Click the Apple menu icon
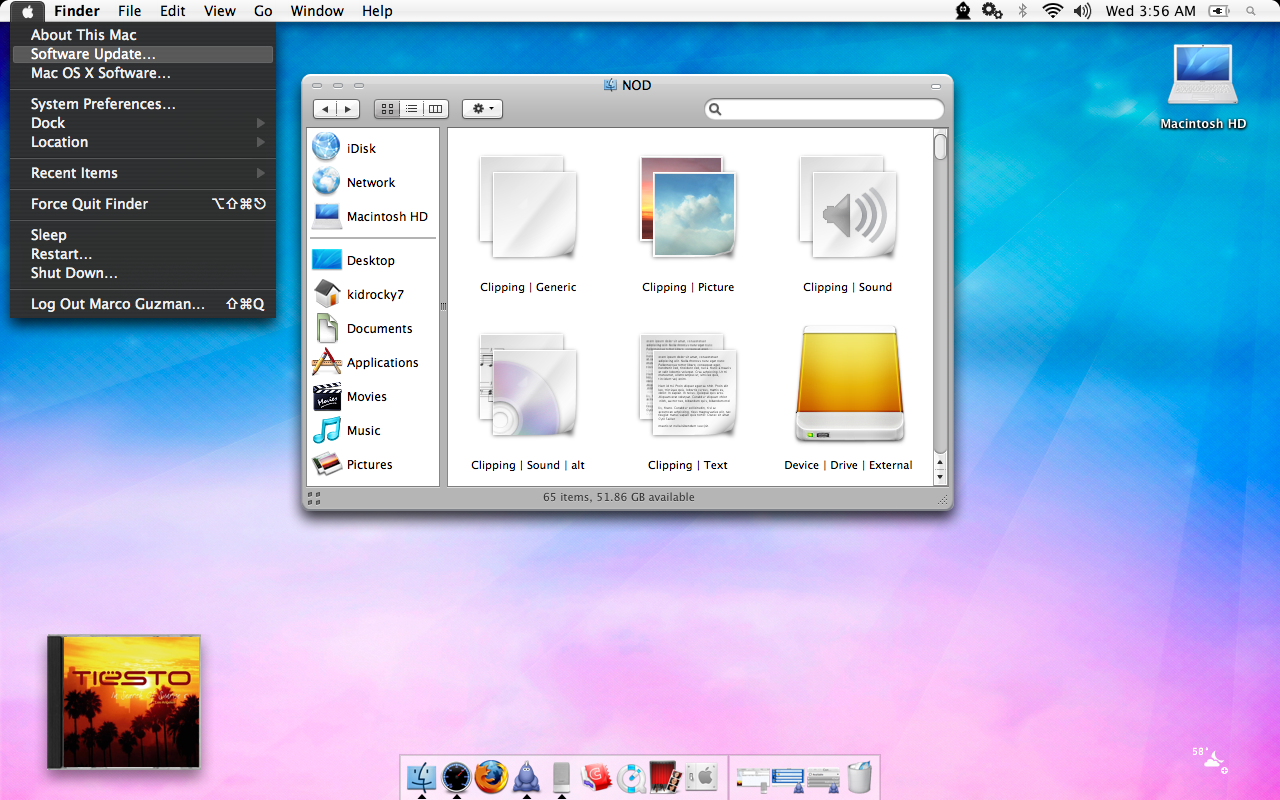 pyautogui.click(x=28, y=11)
